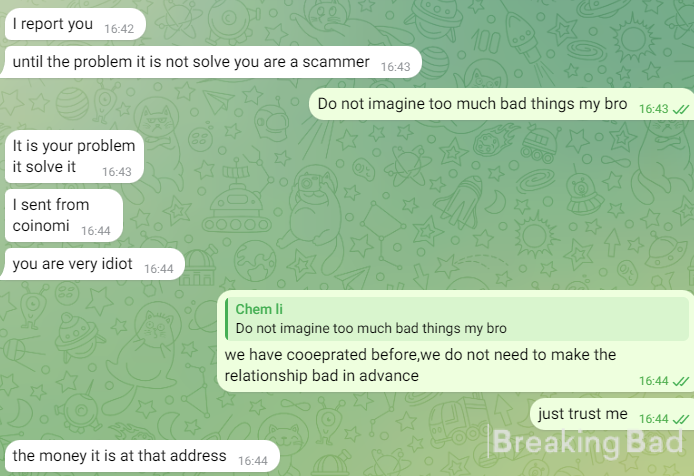This screenshot has height=476, width=694.
Task: Click the read ticks on the cooperation reply
Action: click(x=681, y=381)
